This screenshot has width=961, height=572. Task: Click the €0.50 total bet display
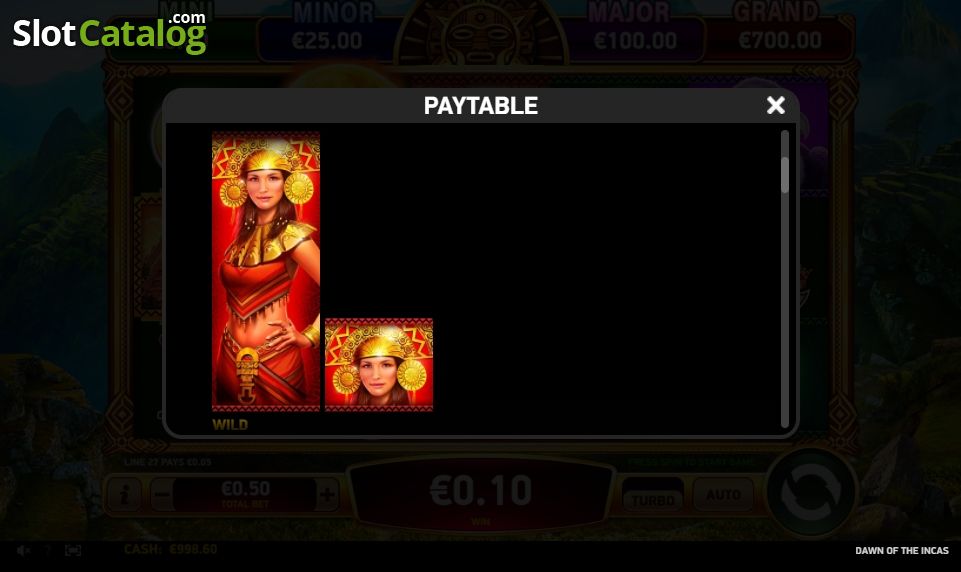pyautogui.click(x=245, y=494)
